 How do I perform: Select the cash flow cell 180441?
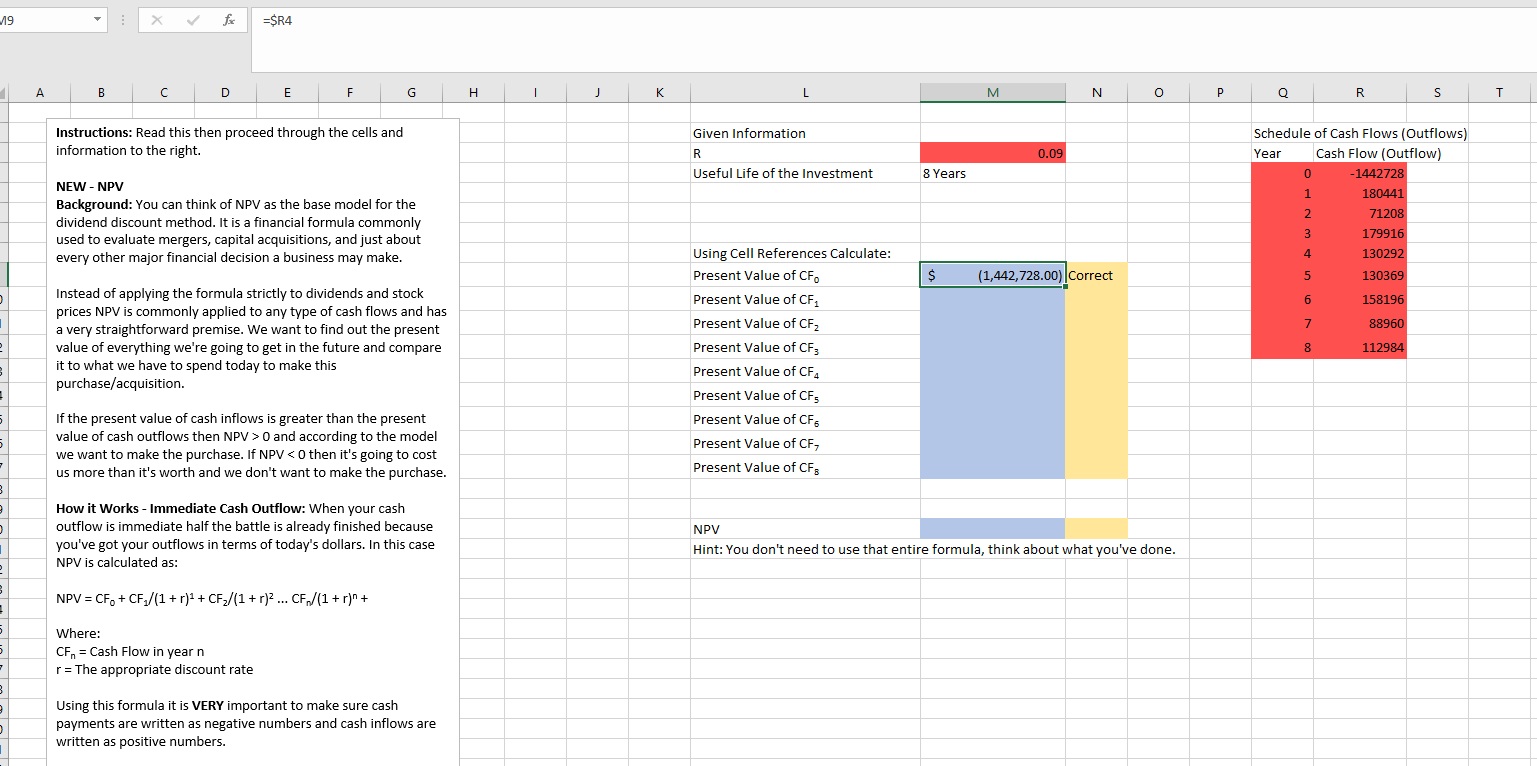(x=1360, y=193)
